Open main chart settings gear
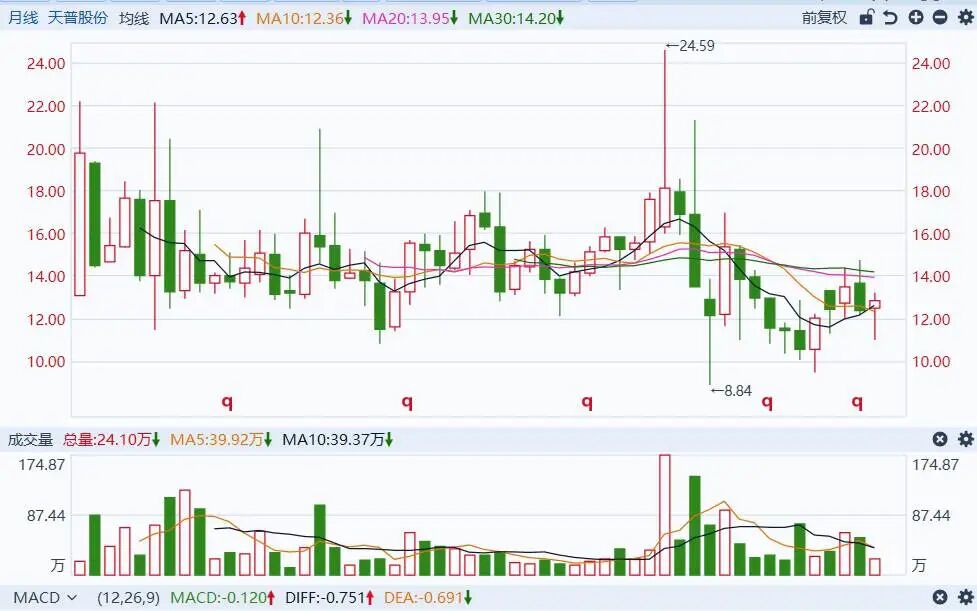 pyautogui.click(x=964, y=17)
